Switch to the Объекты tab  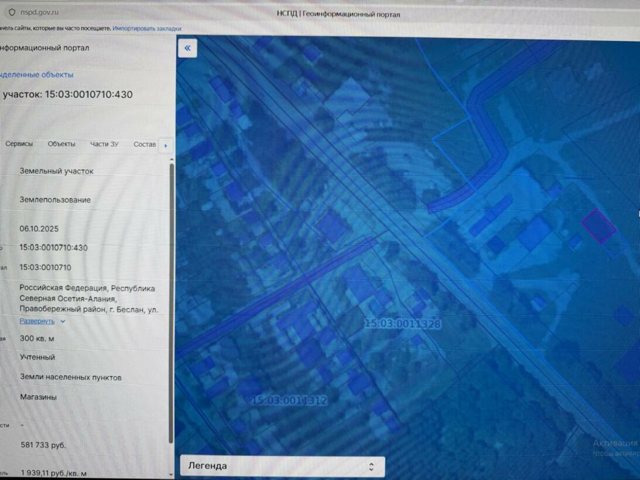coord(61,144)
